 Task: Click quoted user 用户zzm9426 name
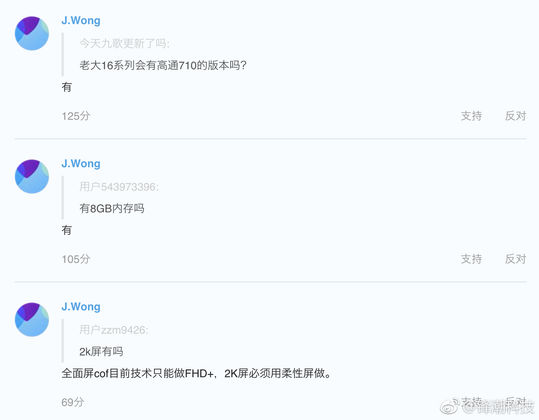click(x=114, y=330)
